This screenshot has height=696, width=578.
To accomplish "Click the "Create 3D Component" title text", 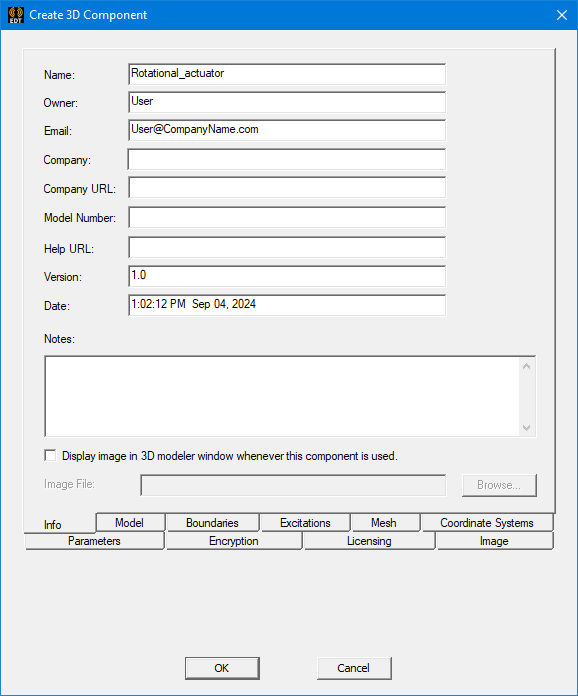I will pyautogui.click(x=88, y=15).
